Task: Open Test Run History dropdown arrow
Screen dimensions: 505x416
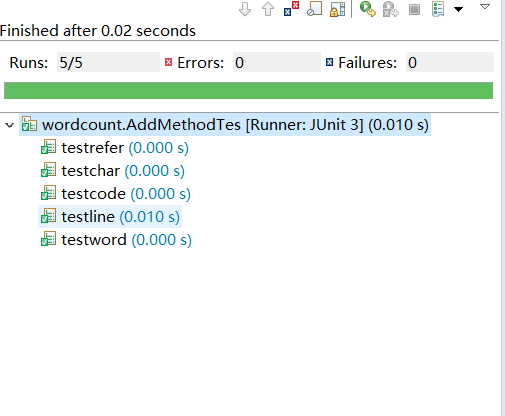Action: pyautogui.click(x=459, y=9)
